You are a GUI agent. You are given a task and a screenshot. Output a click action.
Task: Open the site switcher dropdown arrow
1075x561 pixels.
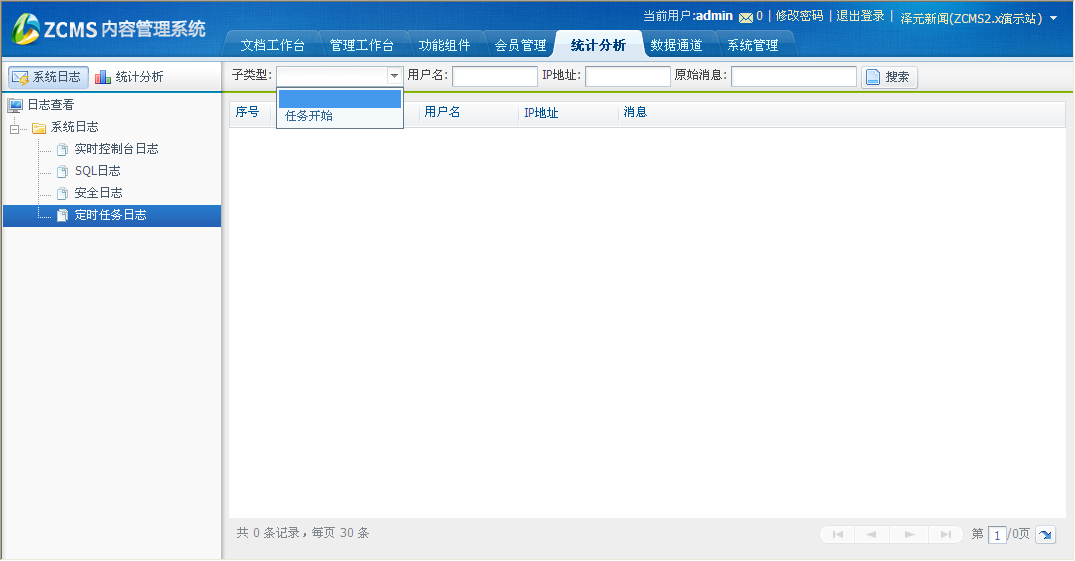point(1053,18)
